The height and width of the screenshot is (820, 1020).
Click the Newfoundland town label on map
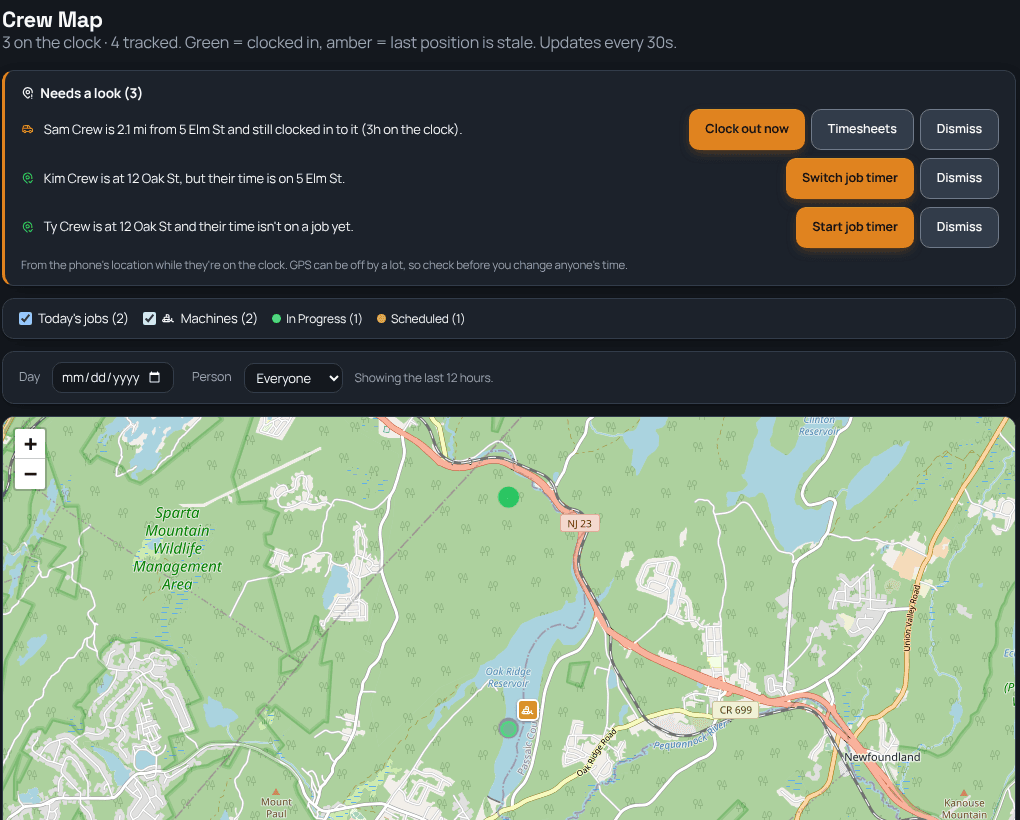click(x=882, y=757)
